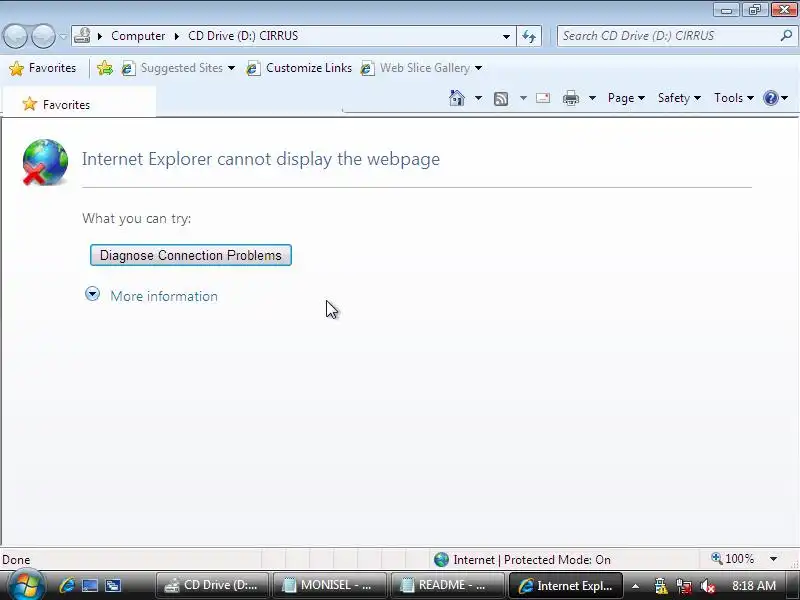Click Diagnose Connection Problems button
Image resolution: width=800 pixels, height=600 pixels.
(x=191, y=255)
